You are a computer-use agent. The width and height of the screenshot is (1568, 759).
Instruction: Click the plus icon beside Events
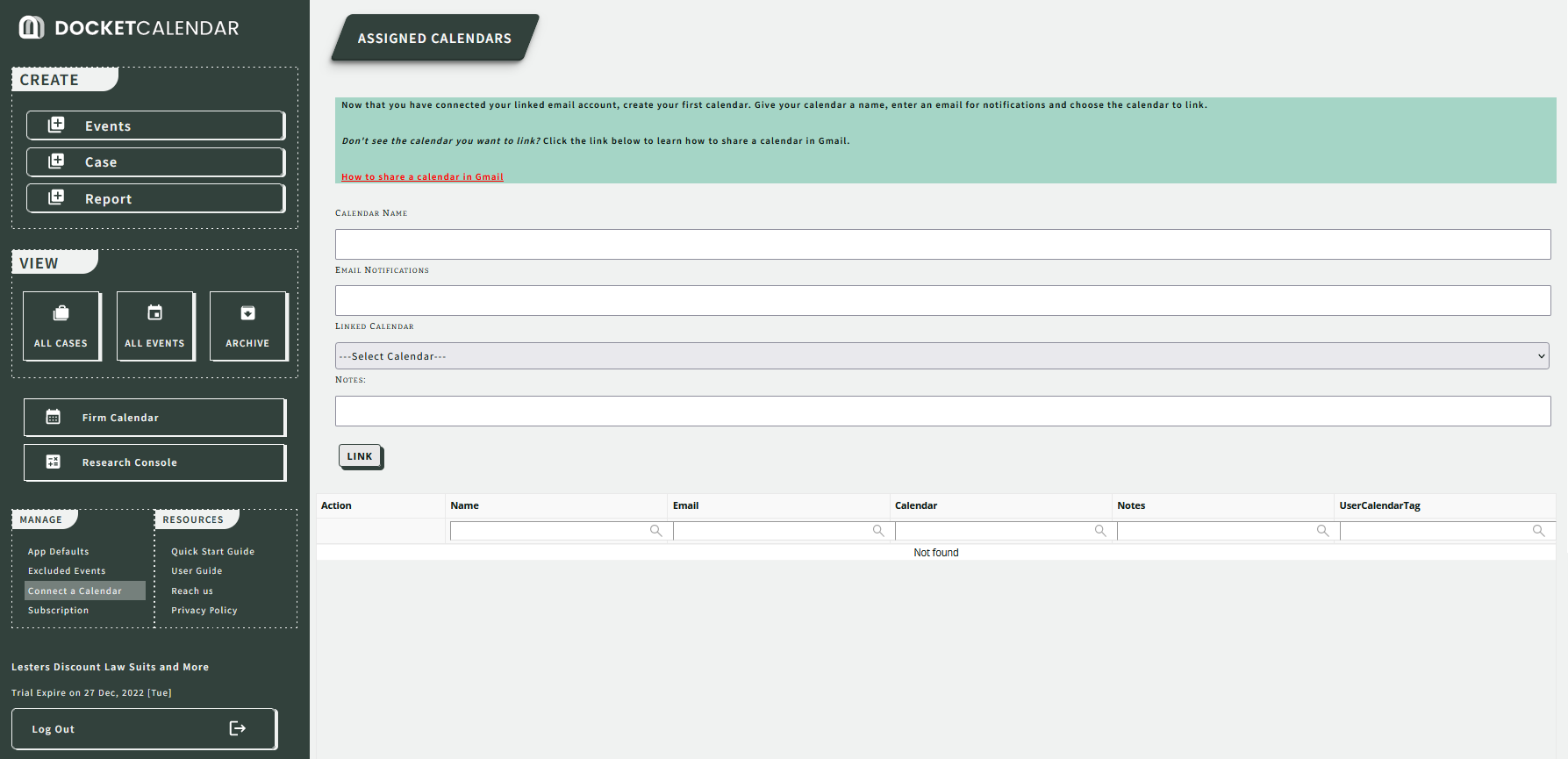[x=56, y=125]
